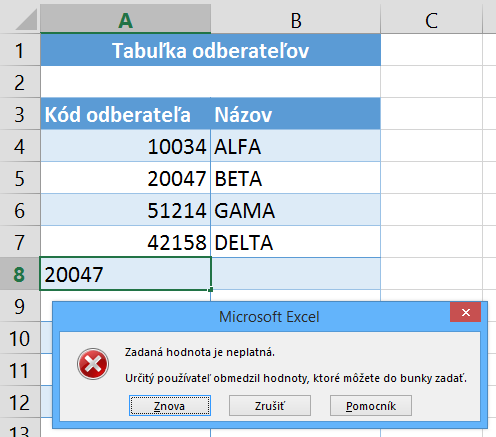Click the Zrušiť button

pyautogui.click(x=270, y=406)
